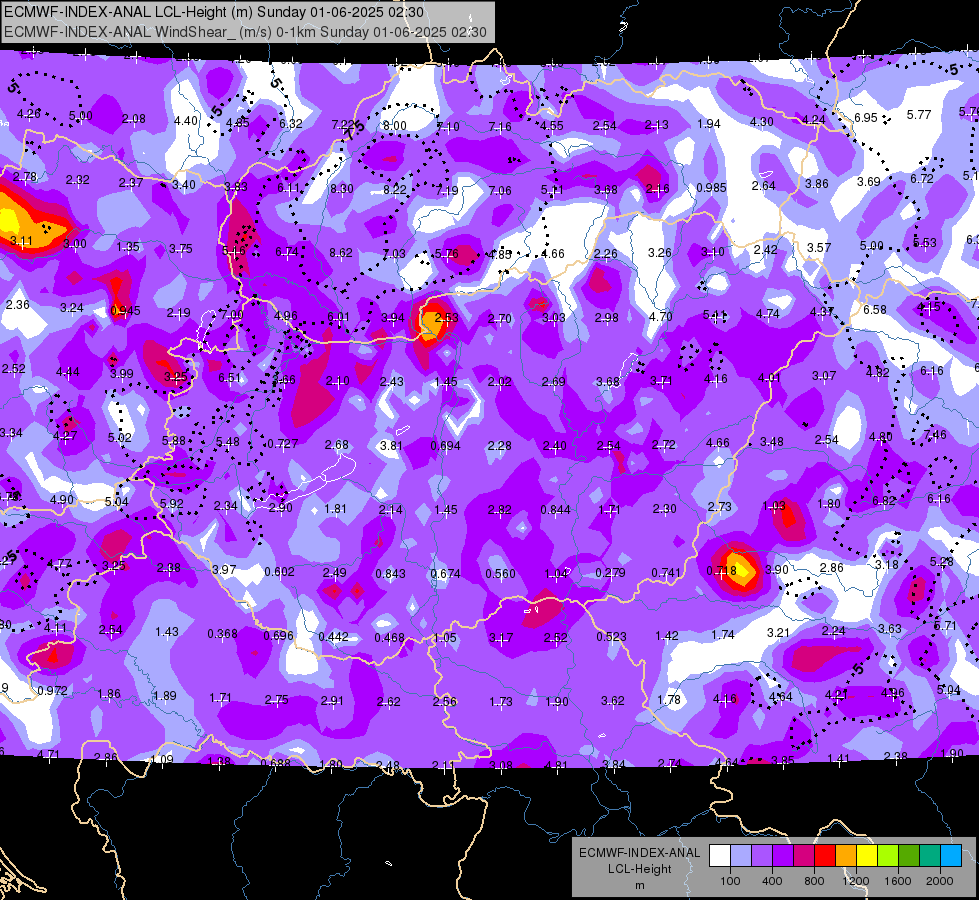979x900 pixels.
Task: Click the value 0.718 beside yellow hotspot
Action: click(x=721, y=571)
